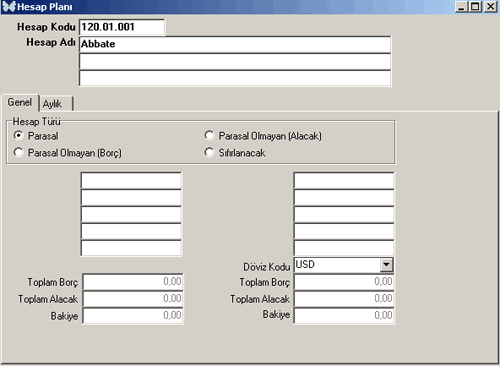
Task: Click left Toplam Borç value field
Action: click(x=133, y=282)
